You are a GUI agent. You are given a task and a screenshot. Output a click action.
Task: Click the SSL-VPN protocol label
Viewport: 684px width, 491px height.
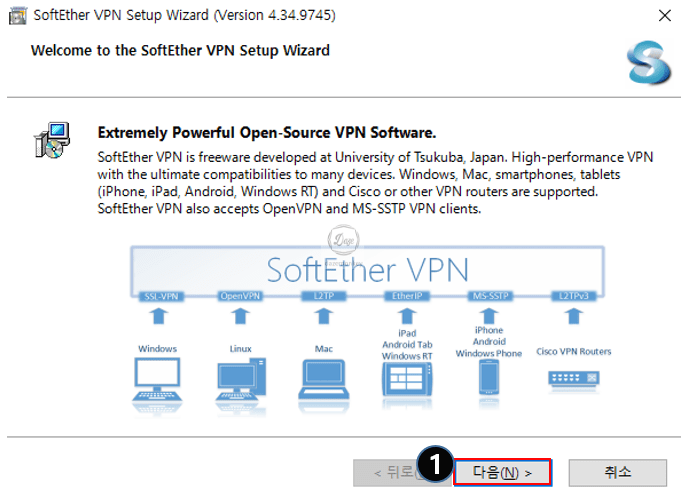161,297
